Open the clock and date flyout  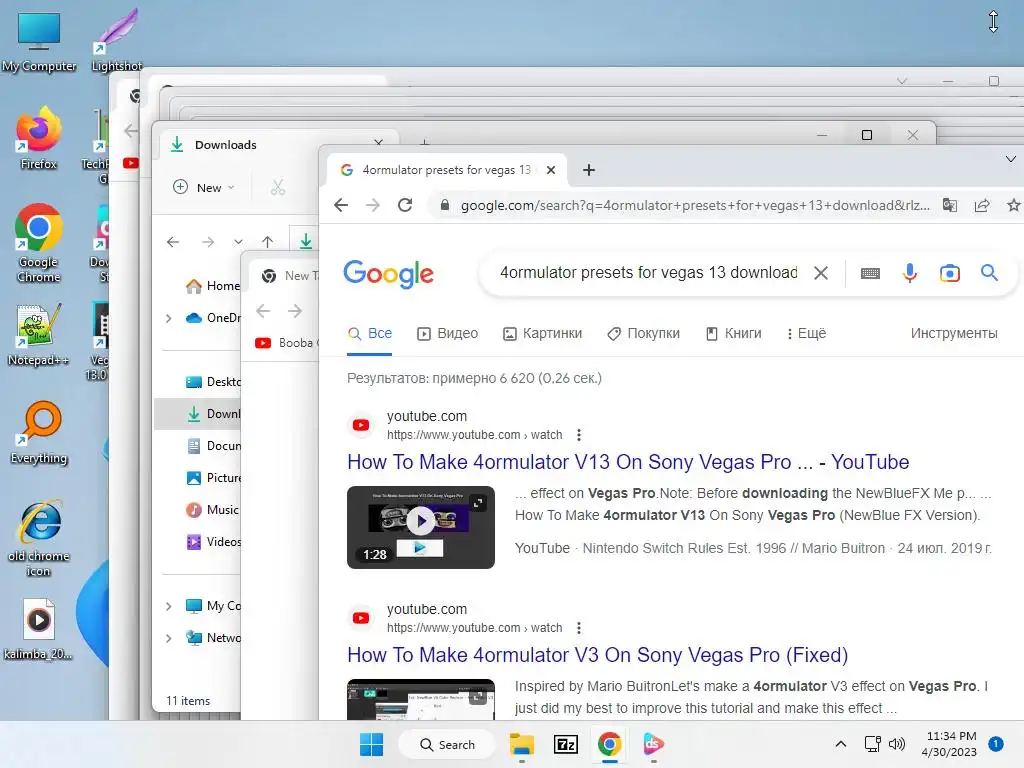coord(951,744)
